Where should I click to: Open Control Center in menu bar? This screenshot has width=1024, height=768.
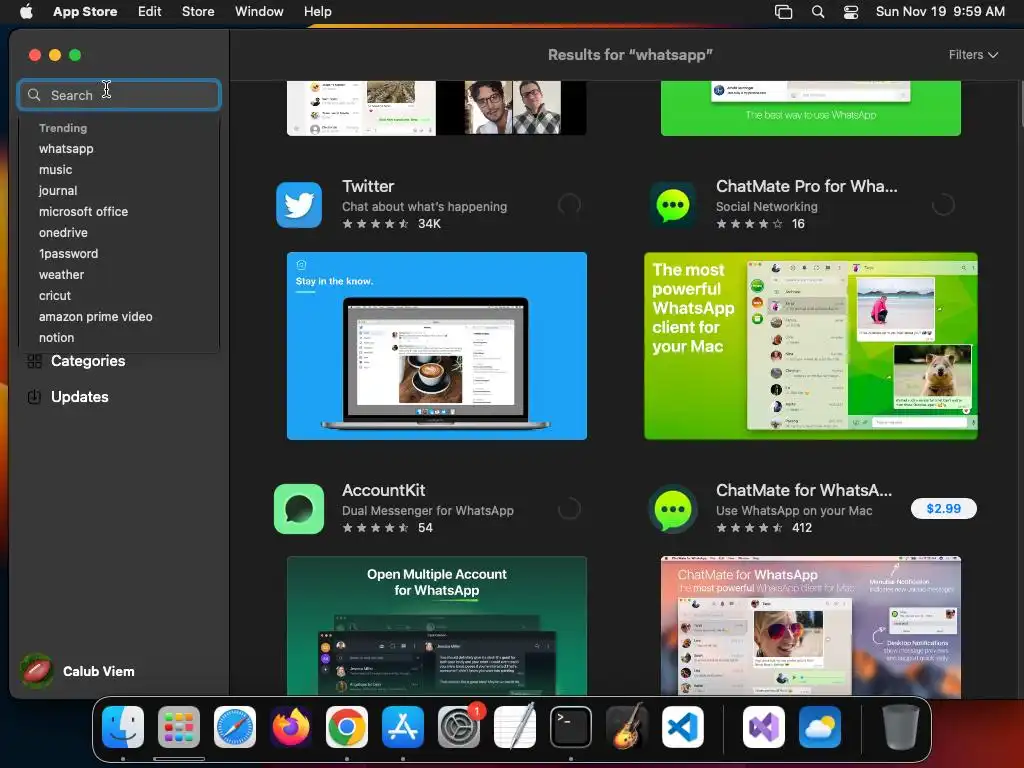click(851, 12)
